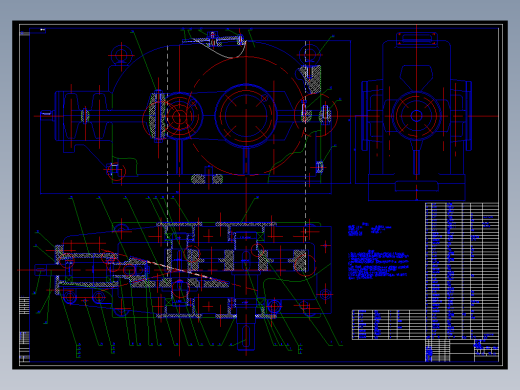Click the inspection cover on top of the housing

pos(214,40)
